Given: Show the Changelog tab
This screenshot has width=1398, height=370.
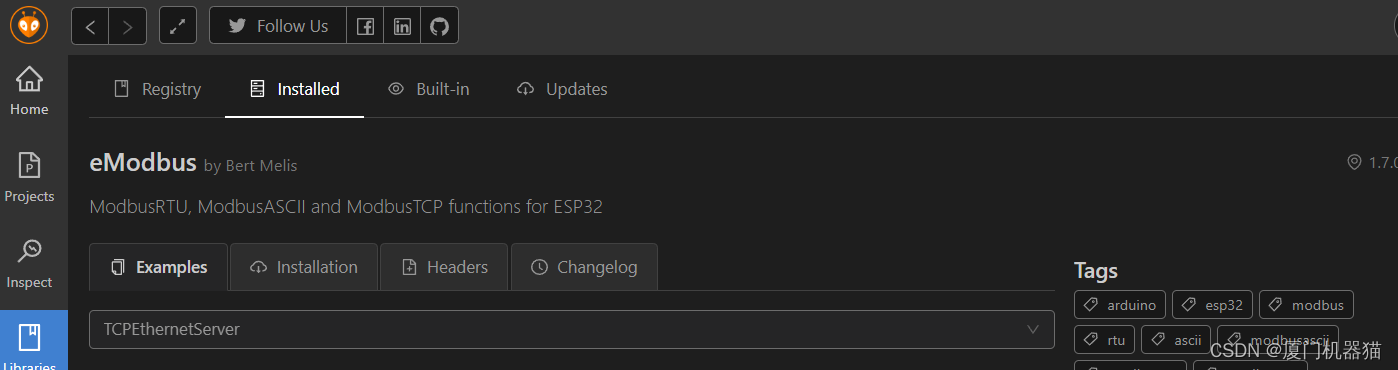Looking at the screenshot, I should [x=584, y=267].
